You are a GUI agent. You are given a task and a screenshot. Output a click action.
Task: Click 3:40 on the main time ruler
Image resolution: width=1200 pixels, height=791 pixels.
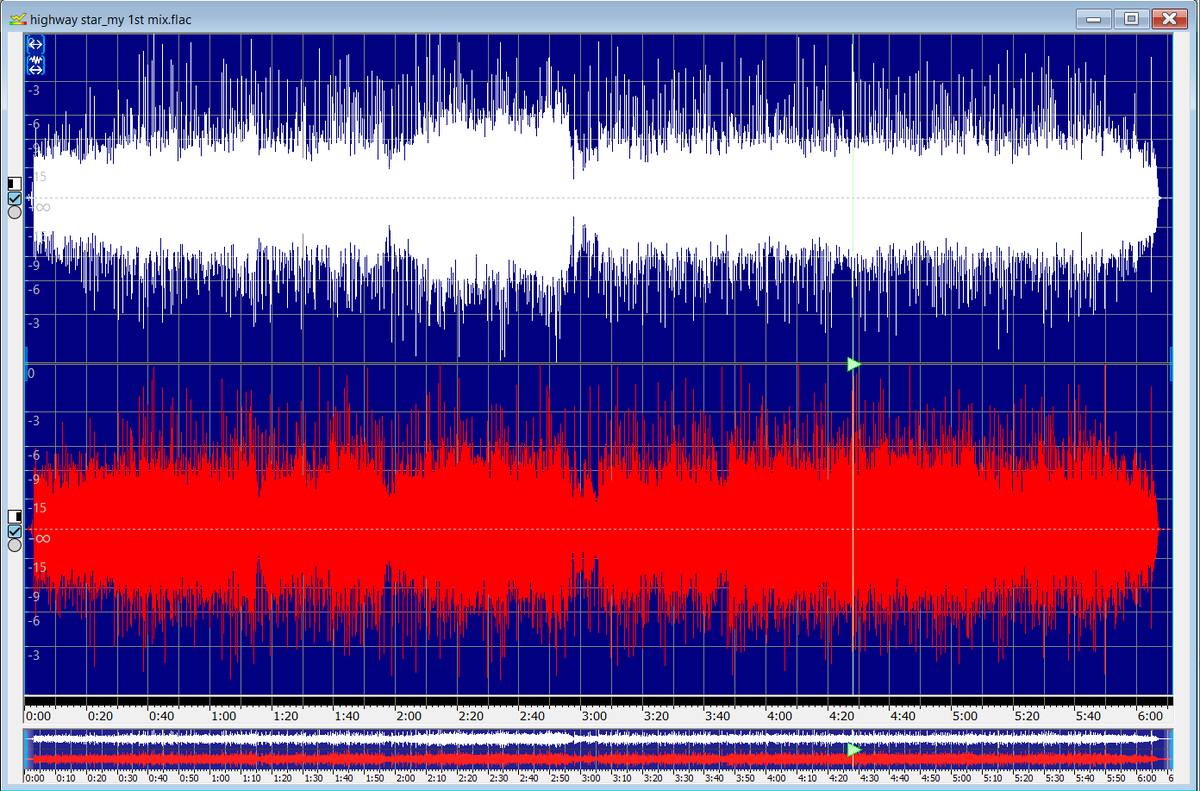pos(718,716)
